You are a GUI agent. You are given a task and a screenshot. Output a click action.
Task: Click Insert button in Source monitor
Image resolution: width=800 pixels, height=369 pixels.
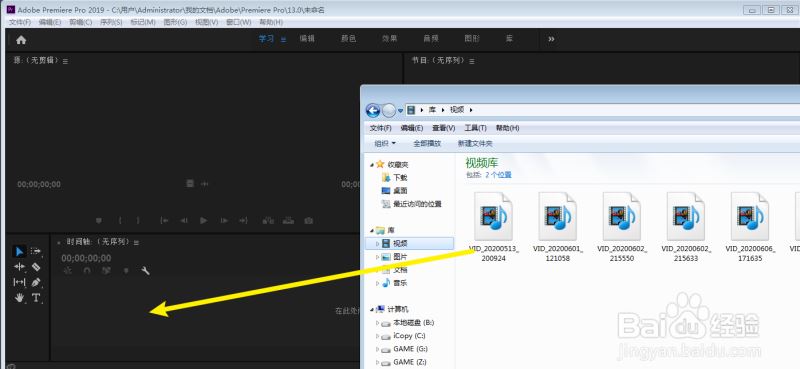[x=268, y=220]
